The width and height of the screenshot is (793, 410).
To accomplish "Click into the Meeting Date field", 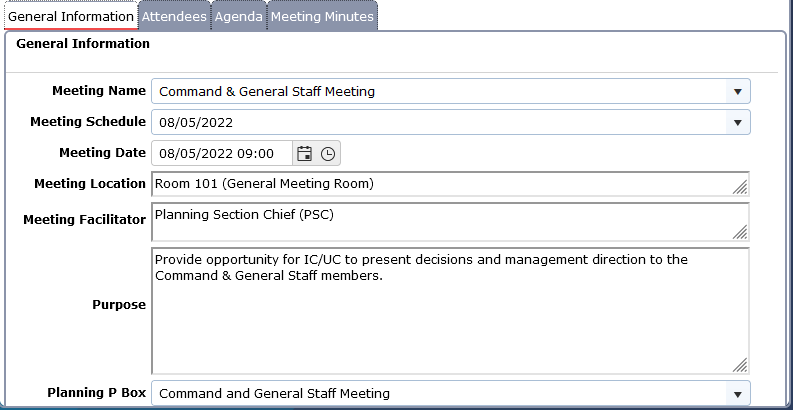I will [x=222, y=153].
